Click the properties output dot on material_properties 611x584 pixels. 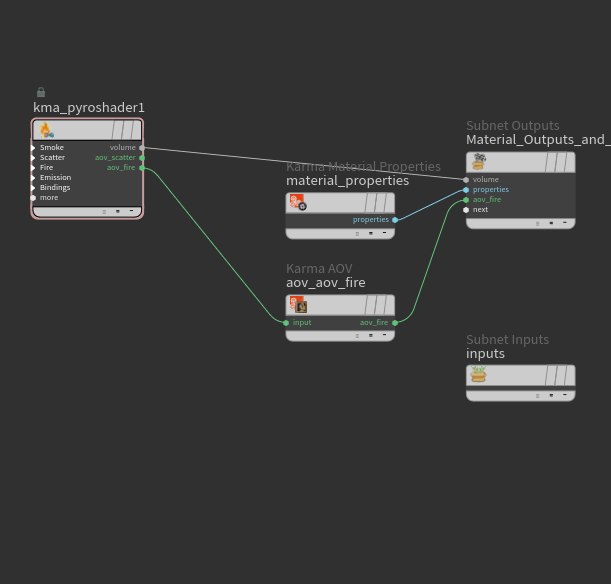point(395,220)
